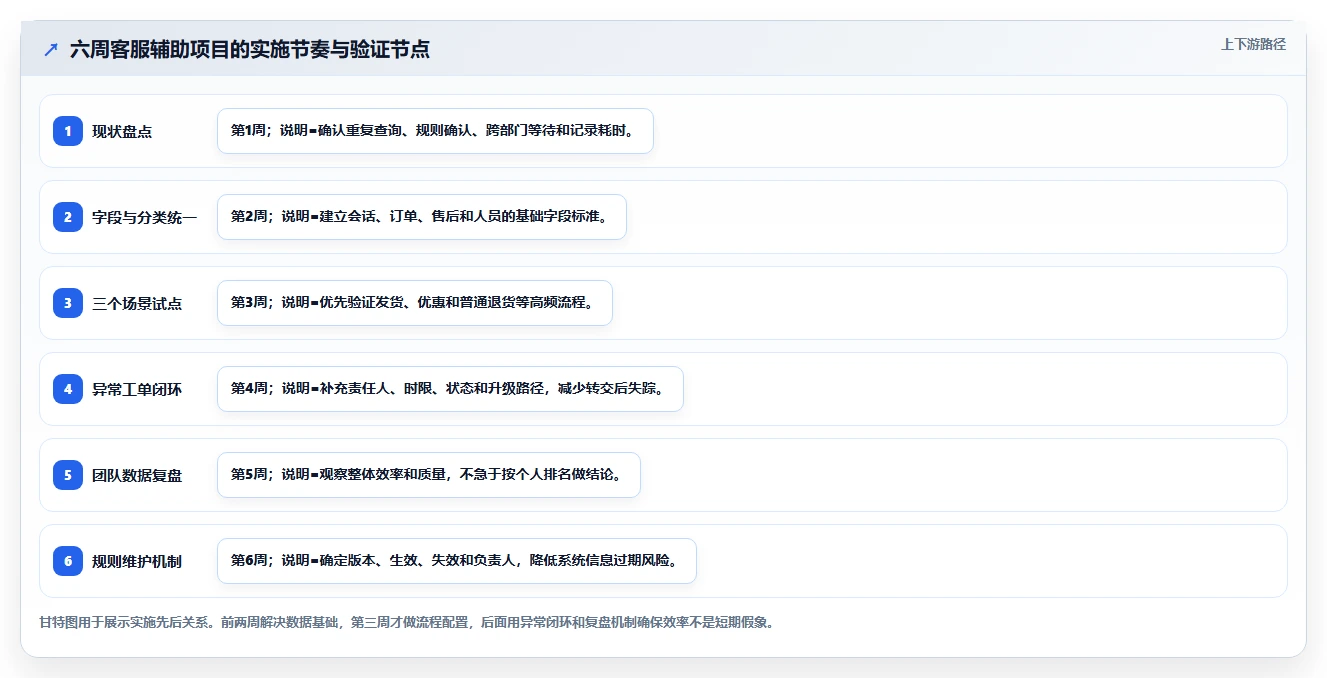The image size is (1327, 678).
Task: Click the arrow icon beside the title
Action: (x=51, y=50)
